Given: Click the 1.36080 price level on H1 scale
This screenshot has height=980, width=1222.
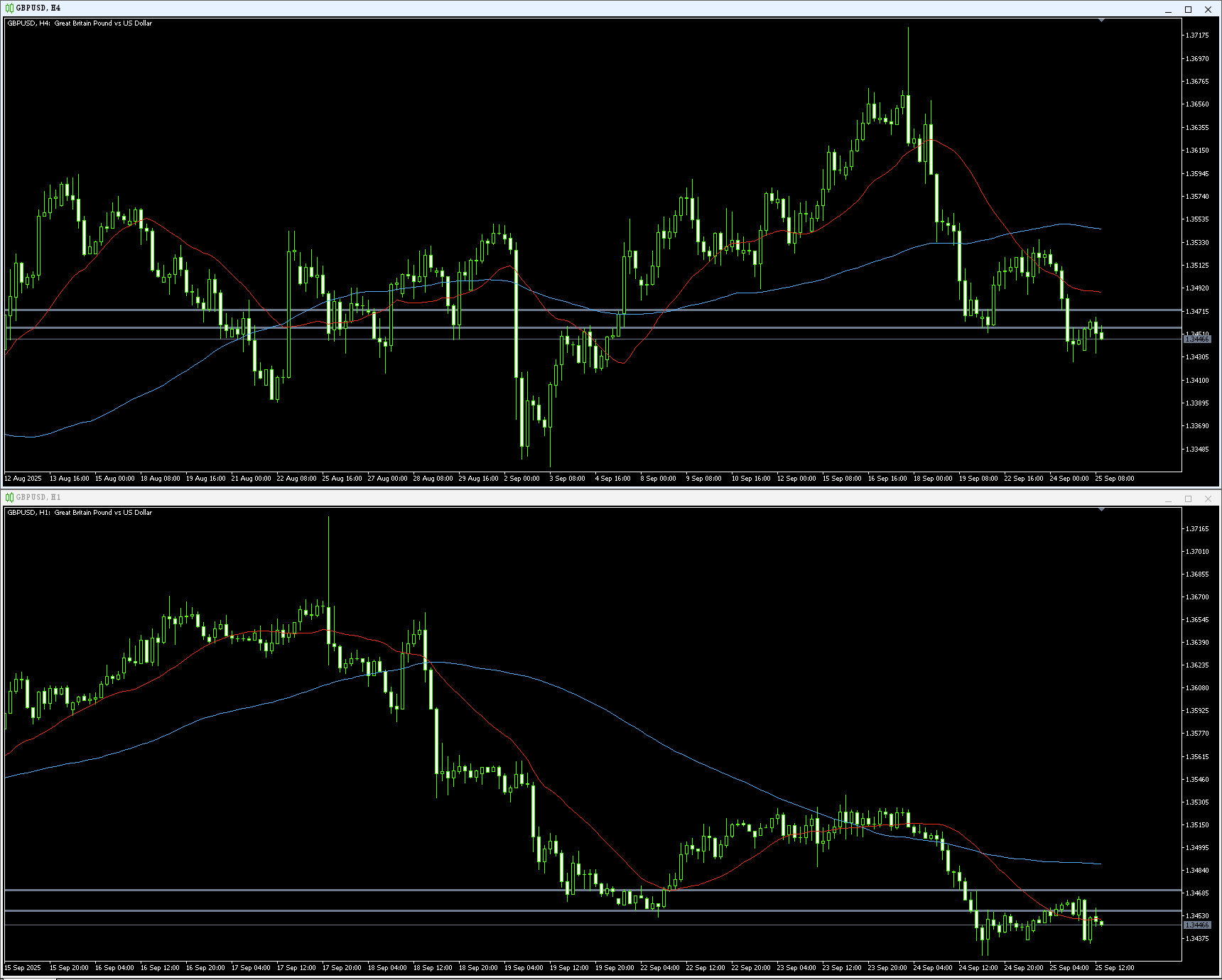Looking at the screenshot, I should pyautogui.click(x=1197, y=688).
